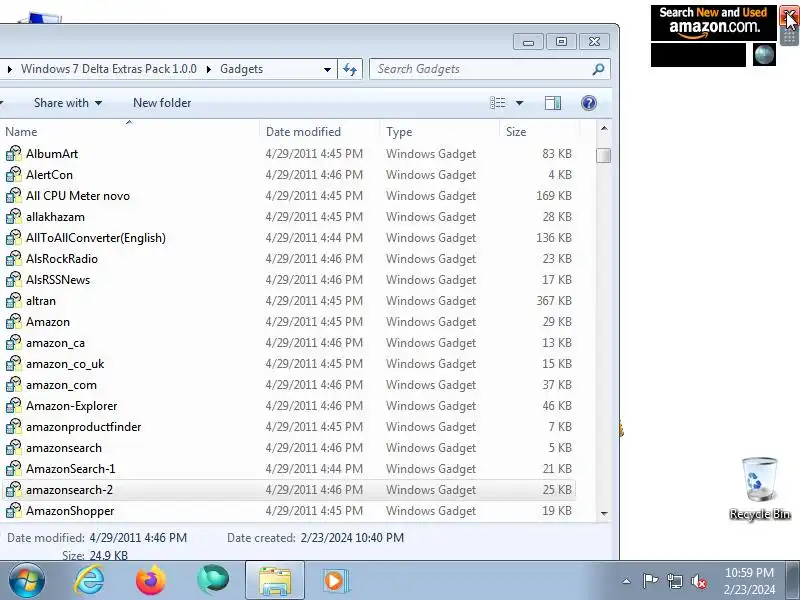The height and width of the screenshot is (600, 800).
Task: Sort files by the Size column
Action: [540, 132]
